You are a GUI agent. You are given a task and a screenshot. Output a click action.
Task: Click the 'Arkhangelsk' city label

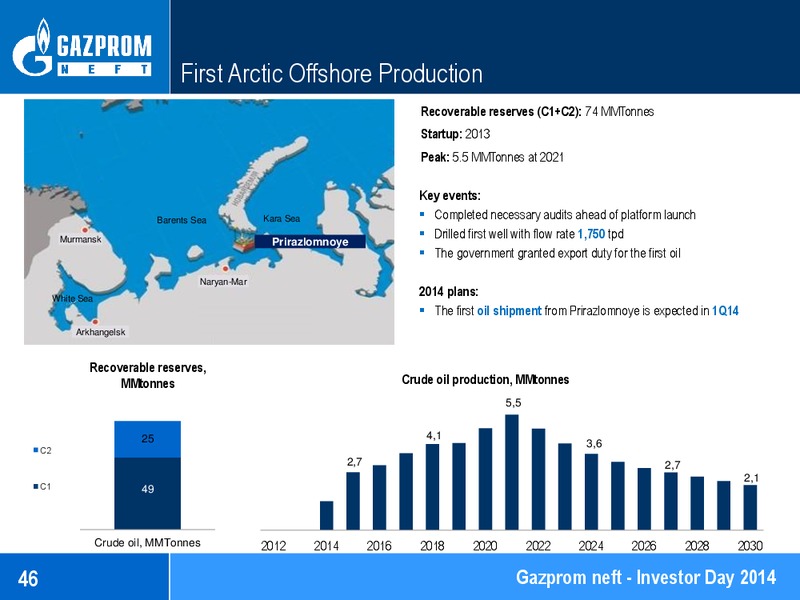point(101,332)
